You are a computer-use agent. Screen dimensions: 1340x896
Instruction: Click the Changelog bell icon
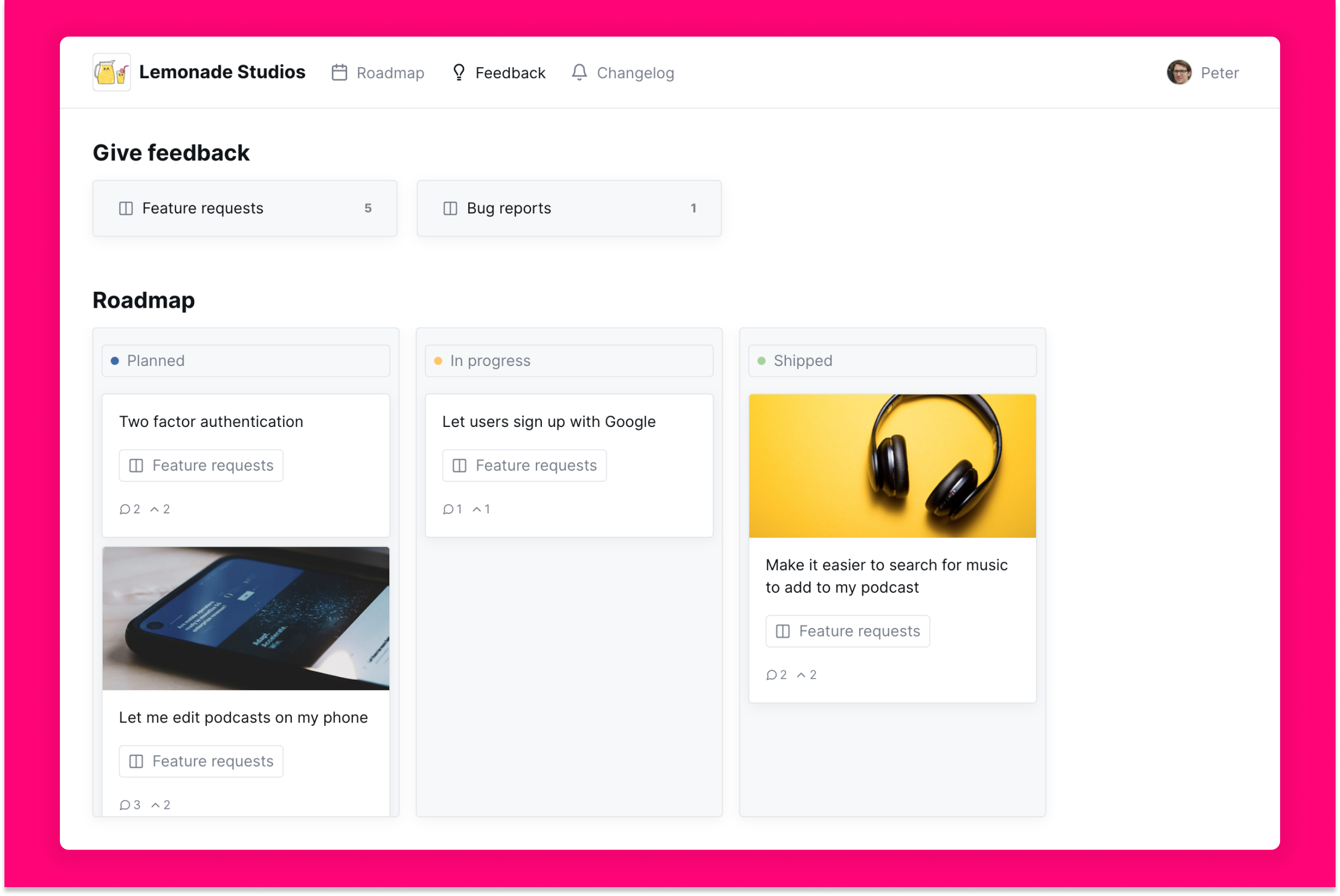[x=579, y=73]
